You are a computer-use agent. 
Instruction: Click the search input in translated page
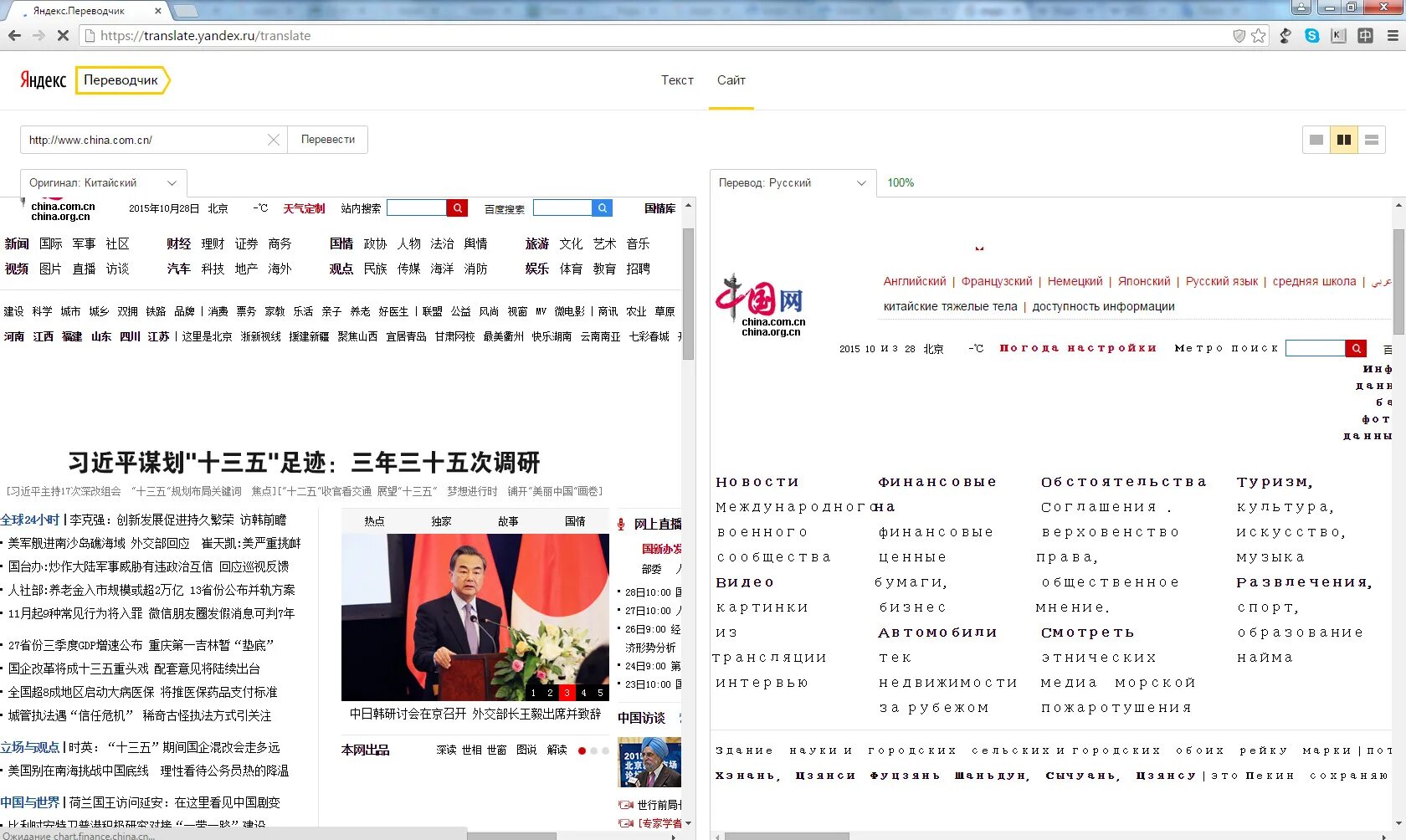(x=1316, y=348)
